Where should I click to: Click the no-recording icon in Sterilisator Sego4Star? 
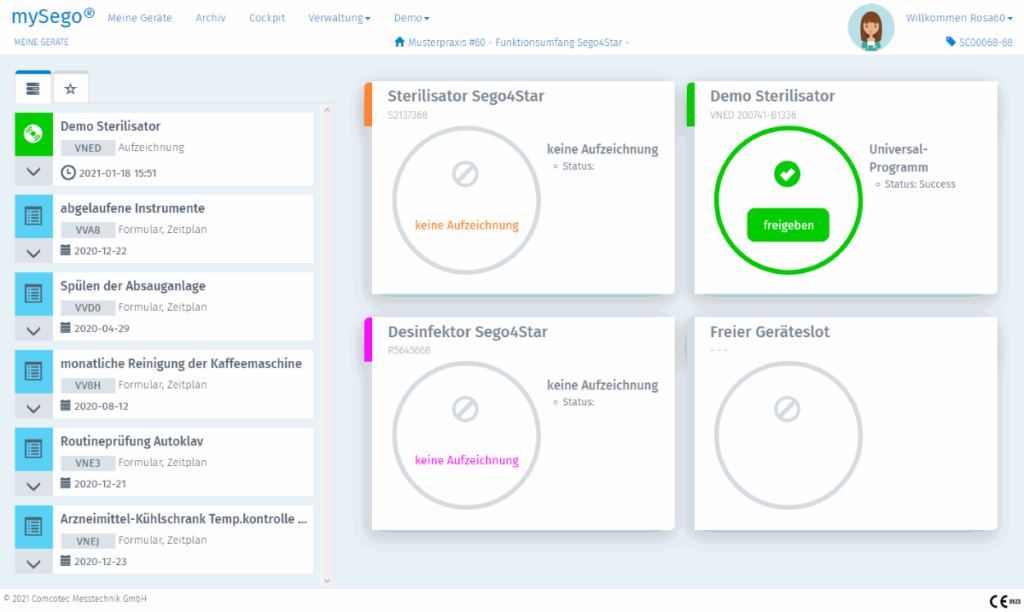(465, 174)
